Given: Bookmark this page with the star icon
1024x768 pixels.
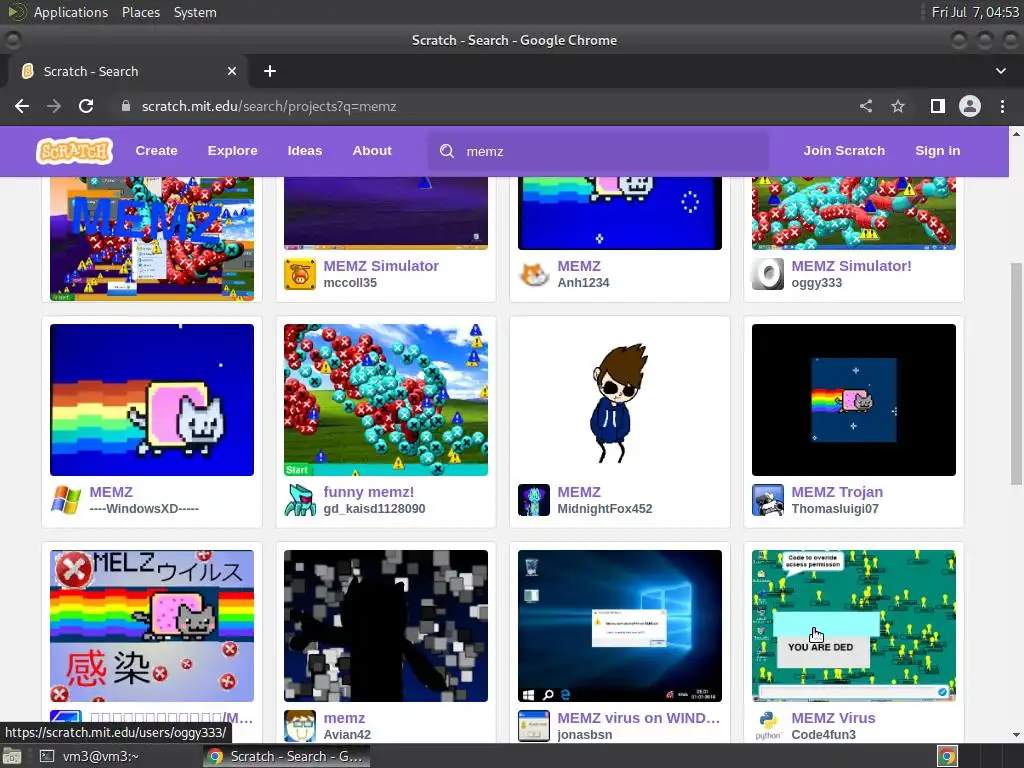Looking at the screenshot, I should 898,106.
